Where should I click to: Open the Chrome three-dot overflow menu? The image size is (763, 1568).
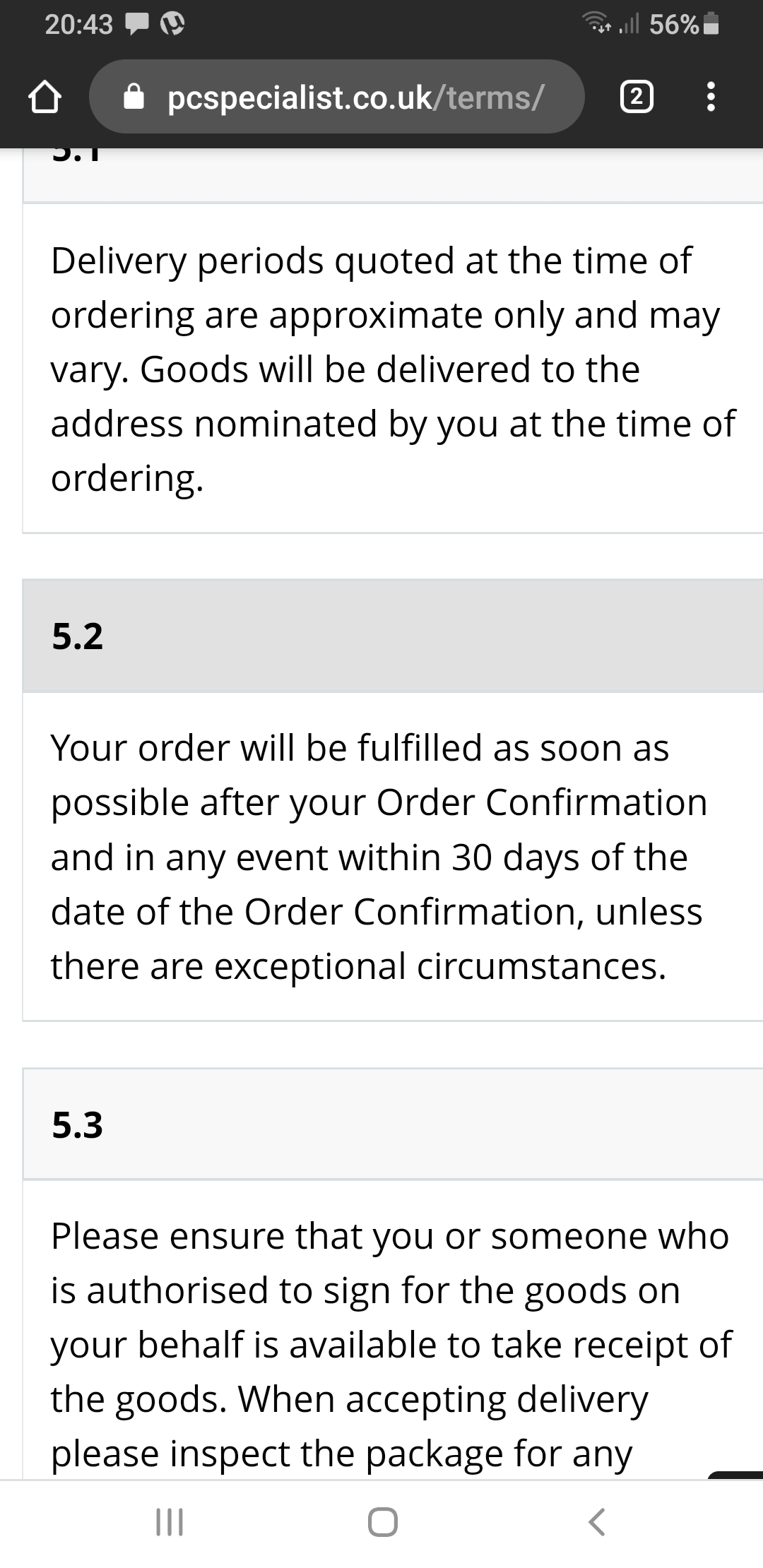(x=711, y=97)
